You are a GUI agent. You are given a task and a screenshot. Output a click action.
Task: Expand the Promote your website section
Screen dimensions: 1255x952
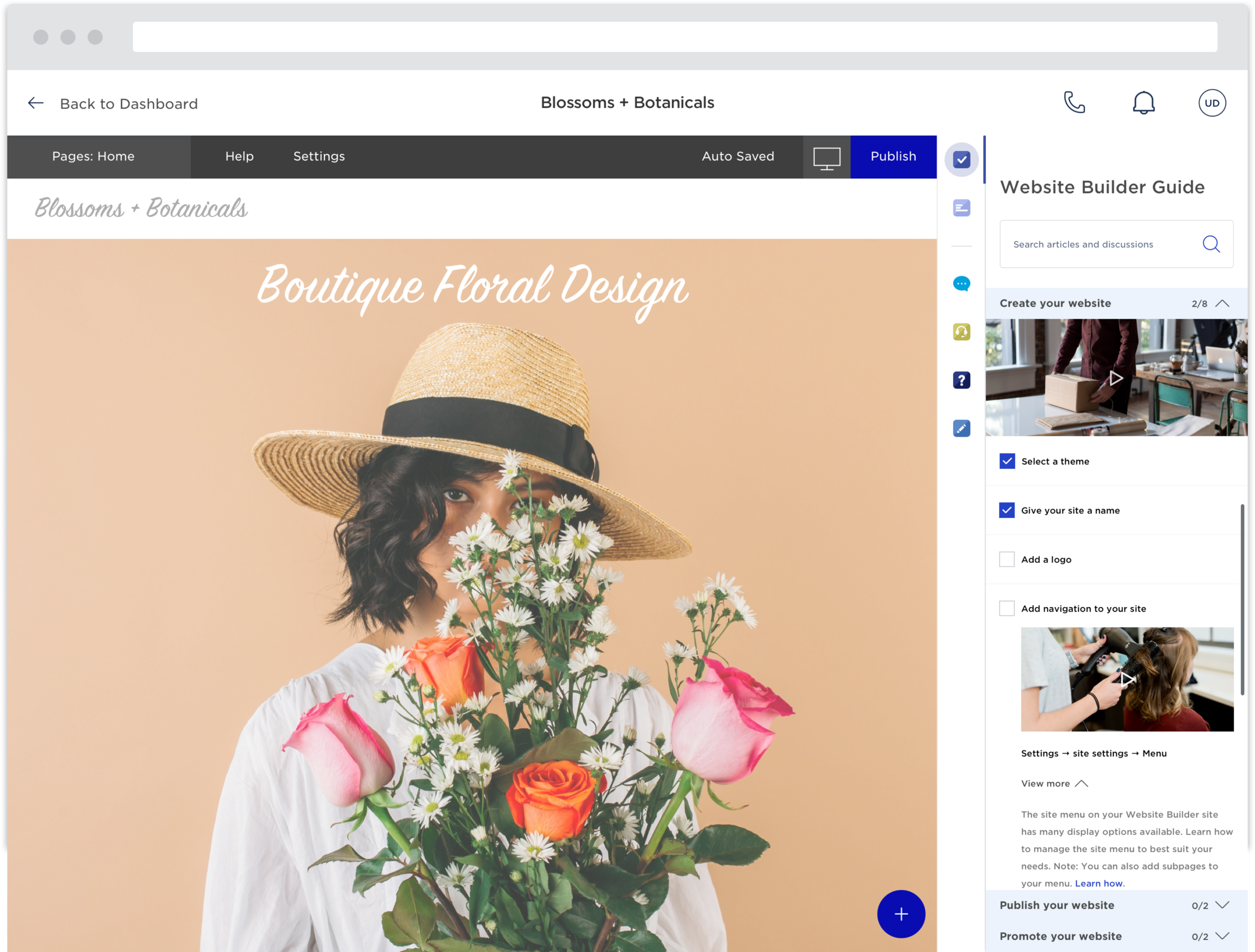pyautogui.click(x=1222, y=936)
